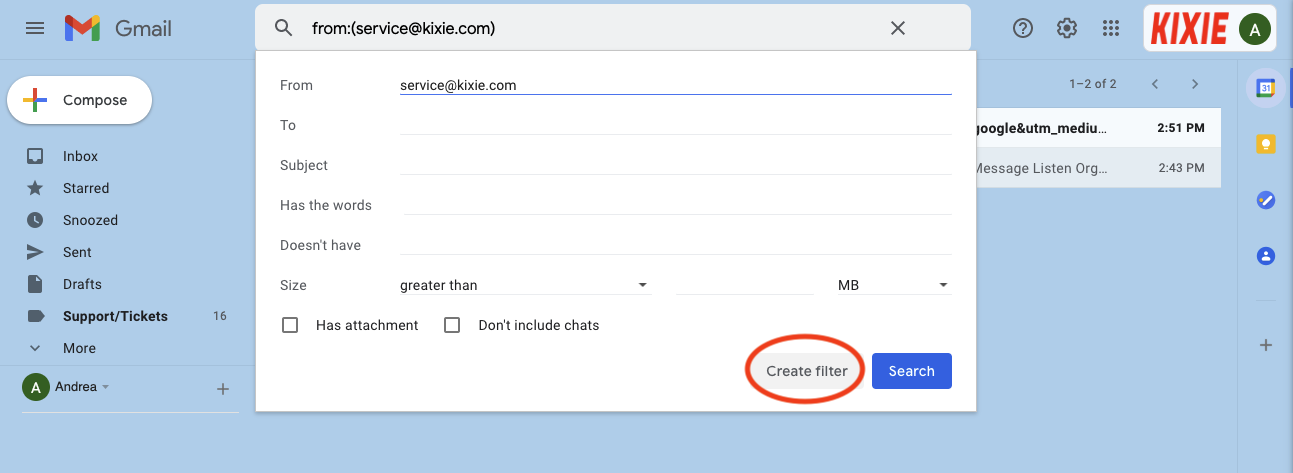
Task: Open Google Tasks side panel icon
Action: (1265, 200)
